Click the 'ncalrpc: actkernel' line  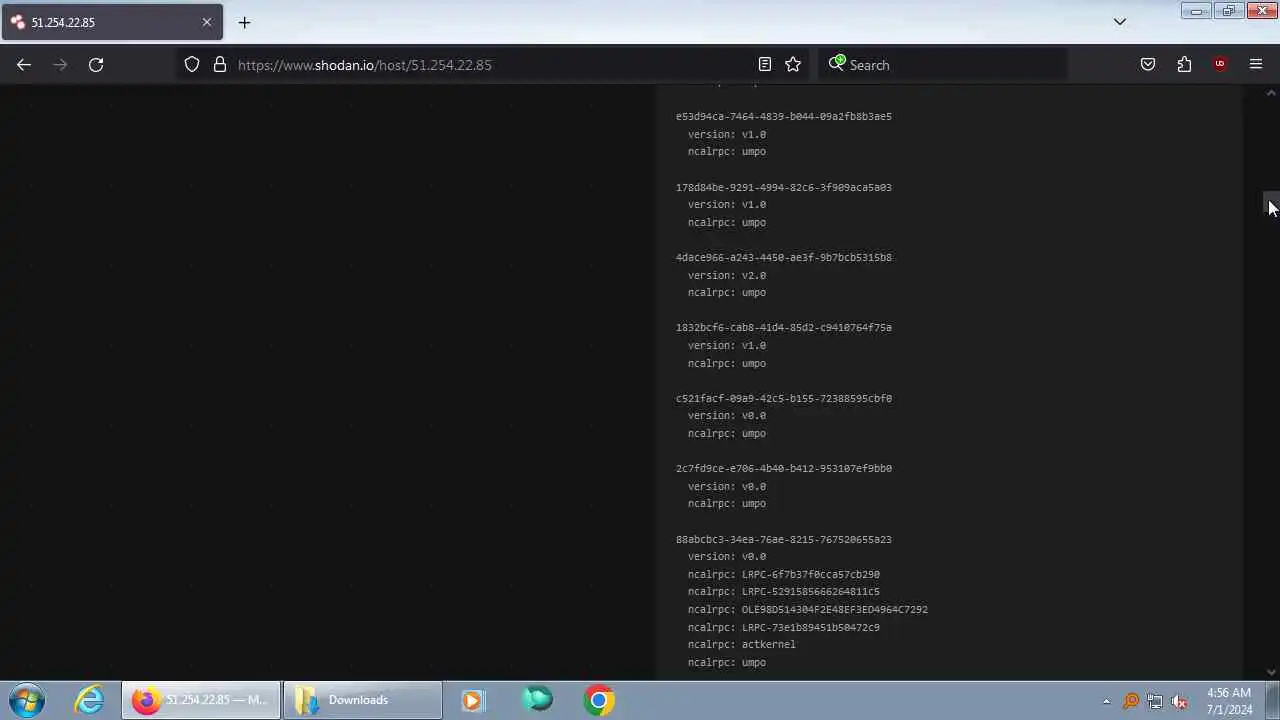pyautogui.click(x=741, y=644)
